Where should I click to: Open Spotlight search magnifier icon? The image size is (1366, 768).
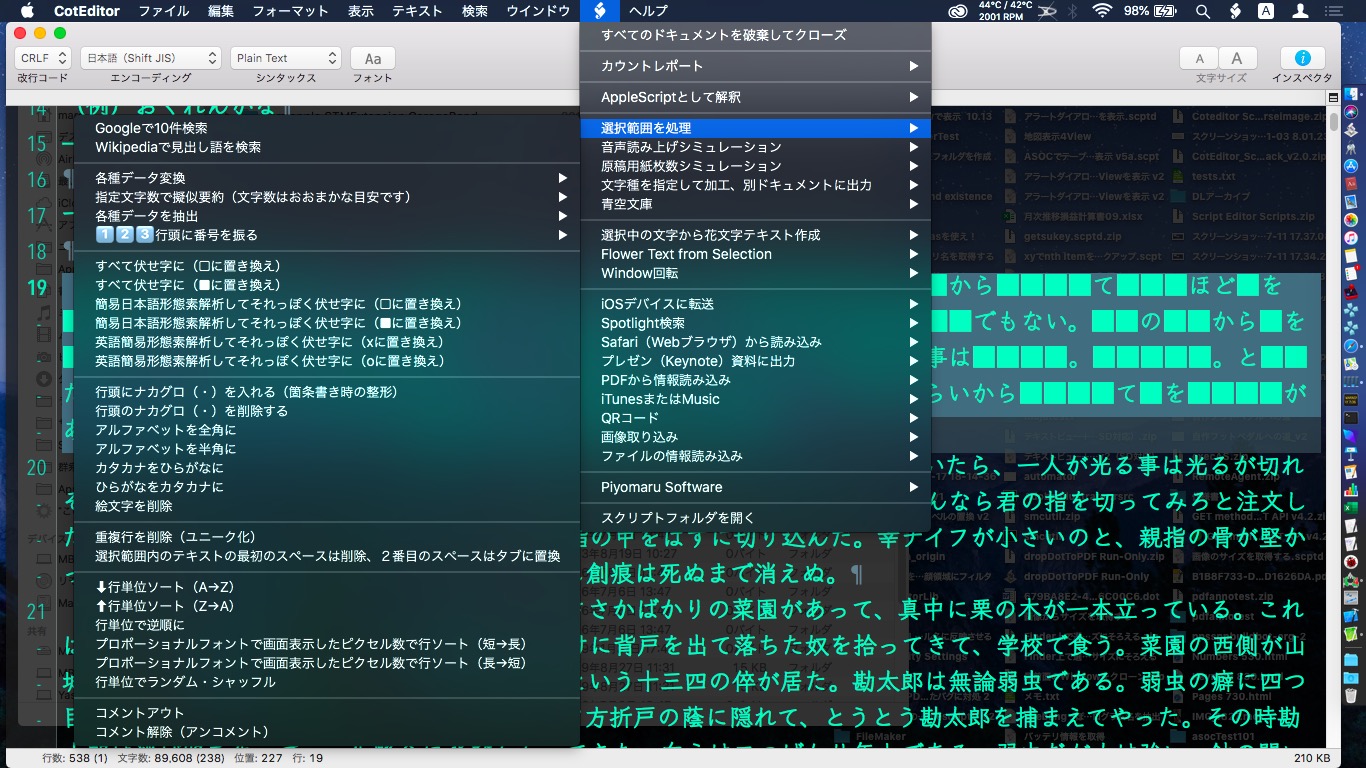coord(1203,11)
